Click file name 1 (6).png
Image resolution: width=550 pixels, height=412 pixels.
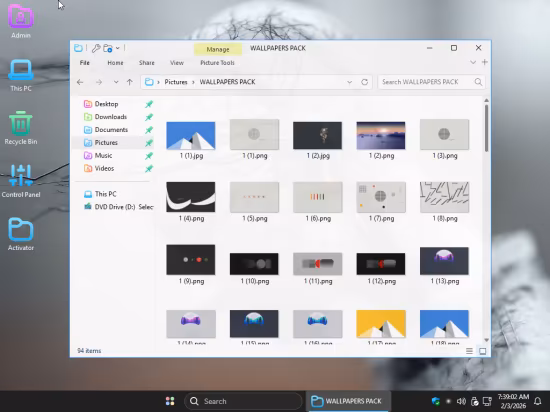(318, 218)
